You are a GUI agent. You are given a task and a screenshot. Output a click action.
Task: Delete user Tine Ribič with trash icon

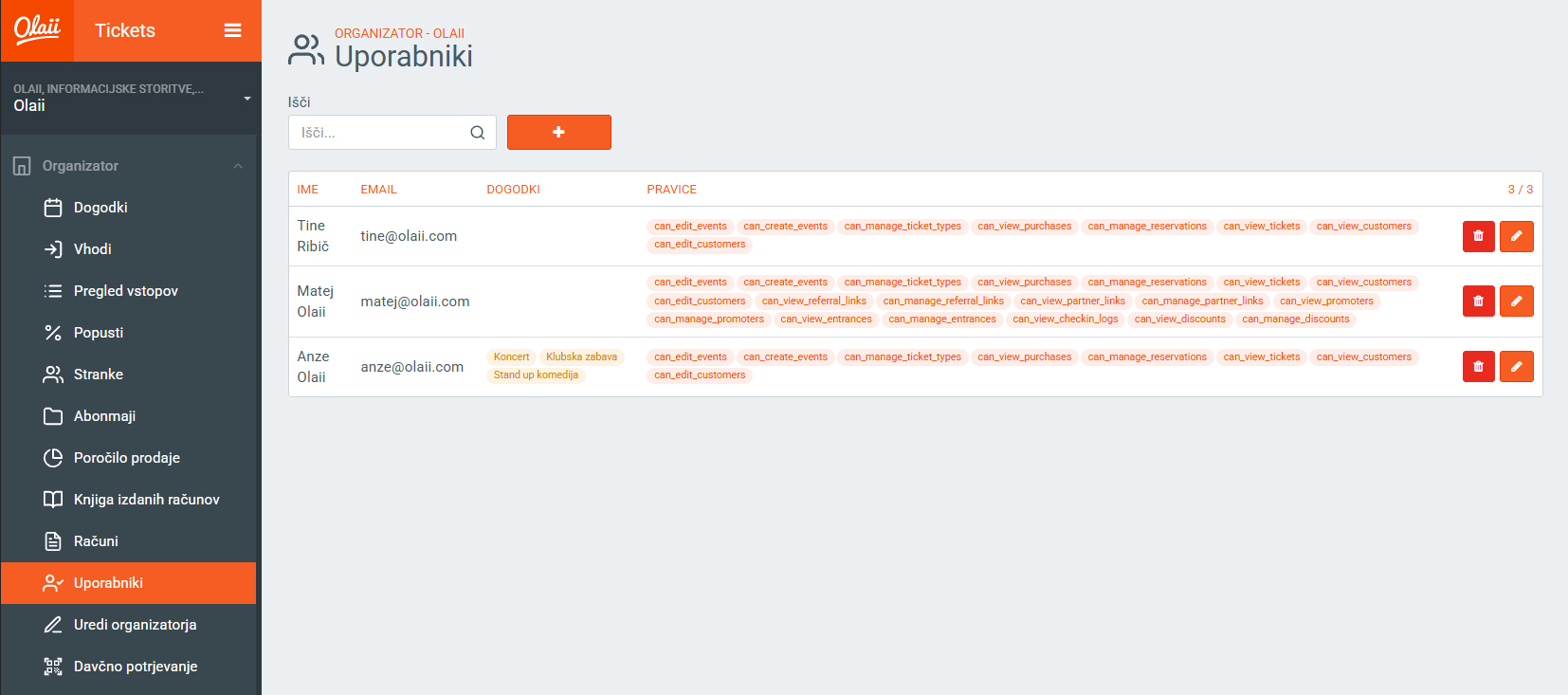click(x=1478, y=236)
